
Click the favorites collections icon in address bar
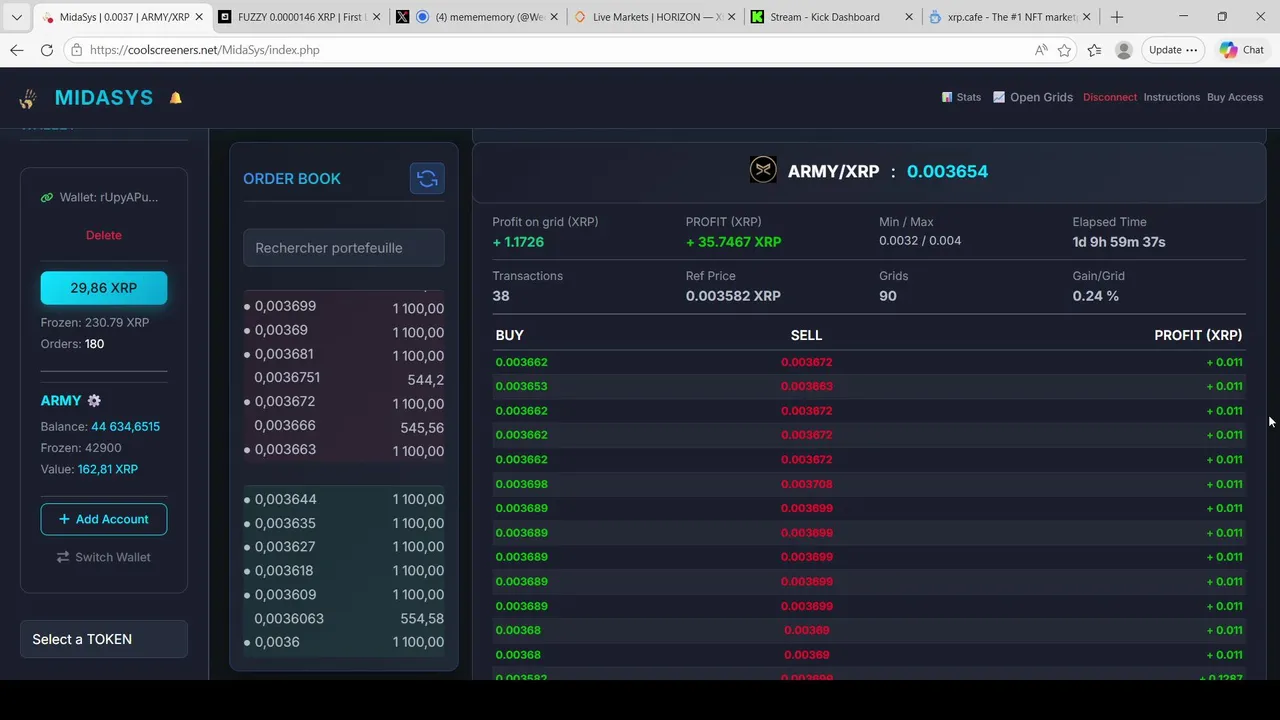point(1095,50)
